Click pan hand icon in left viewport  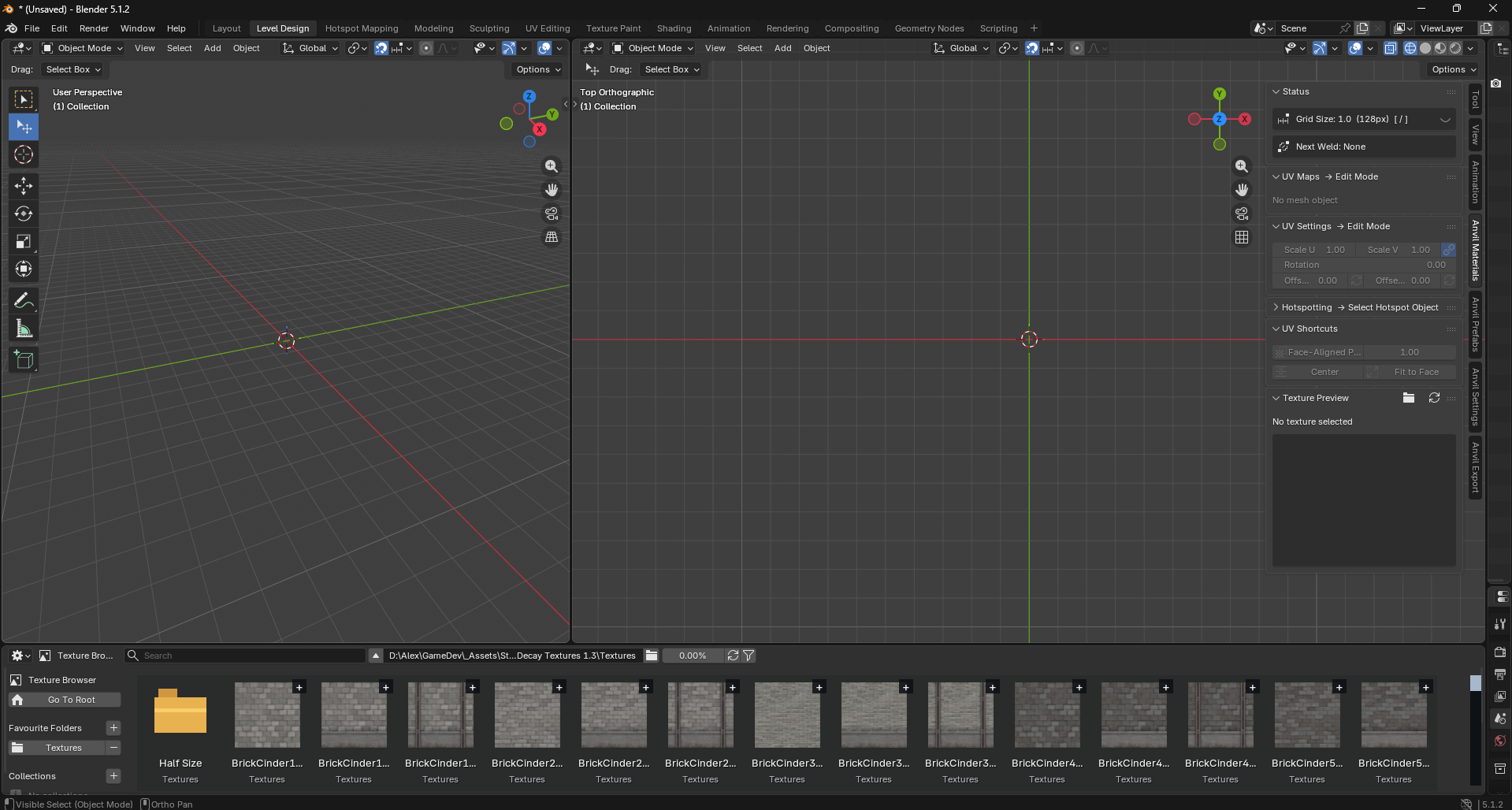[x=552, y=190]
